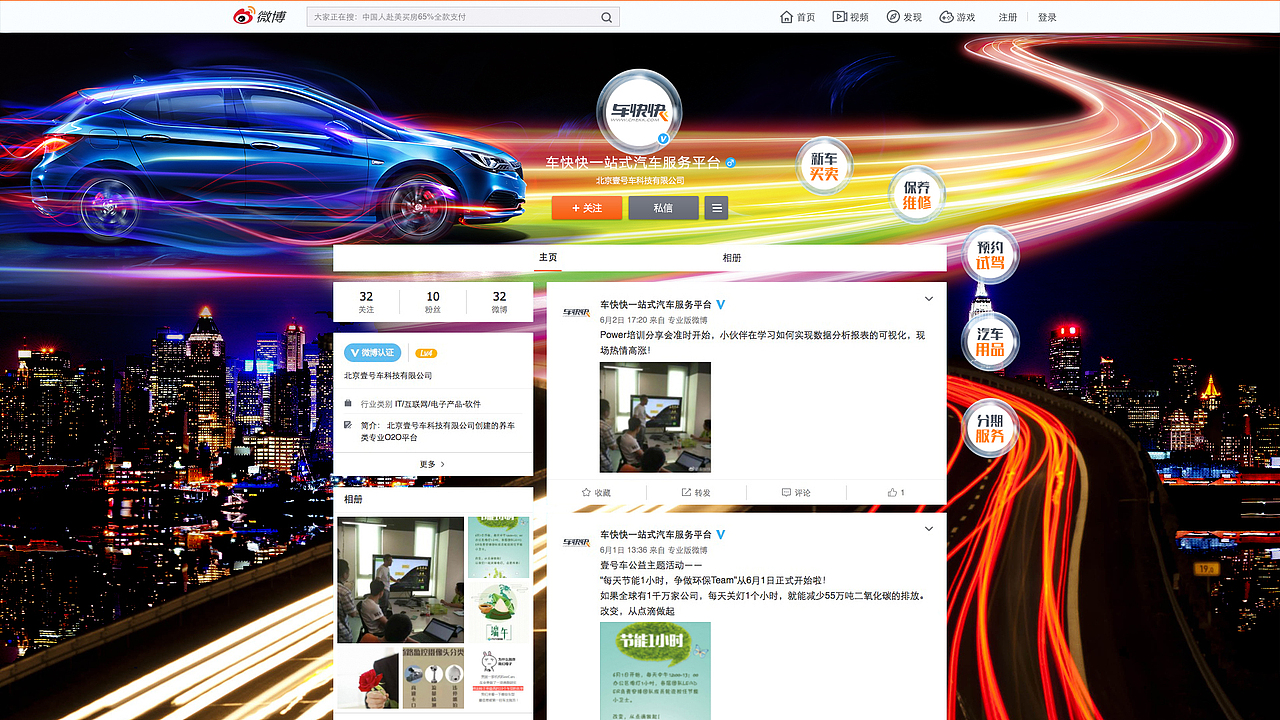Image resolution: width=1280 pixels, height=720 pixels.
Task: Expand the June 2 post dropdown arrow
Action: tap(928, 299)
